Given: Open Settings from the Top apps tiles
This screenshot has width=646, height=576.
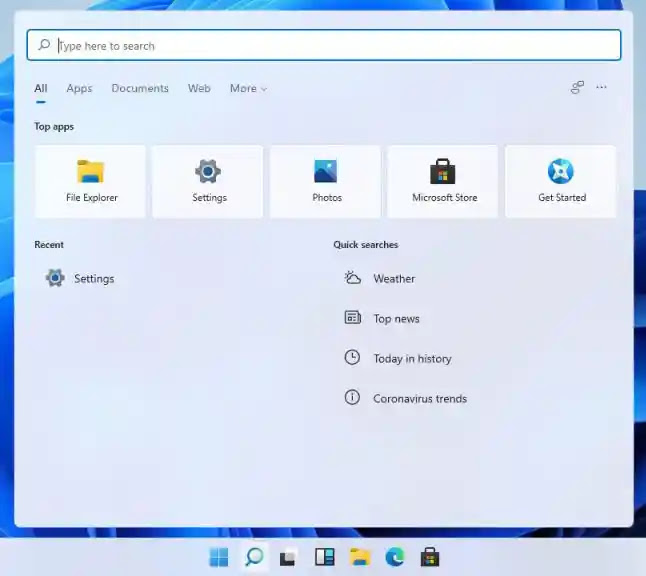Looking at the screenshot, I should [208, 181].
